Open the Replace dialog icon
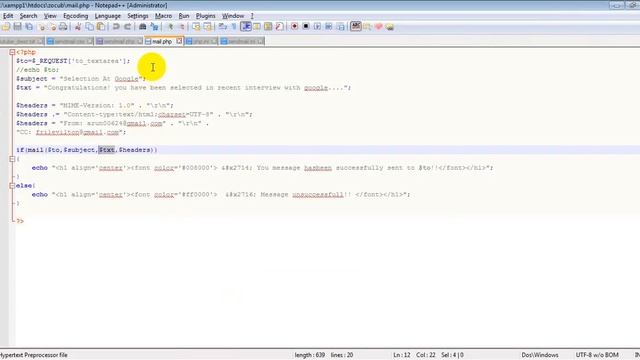 [x=154, y=27]
